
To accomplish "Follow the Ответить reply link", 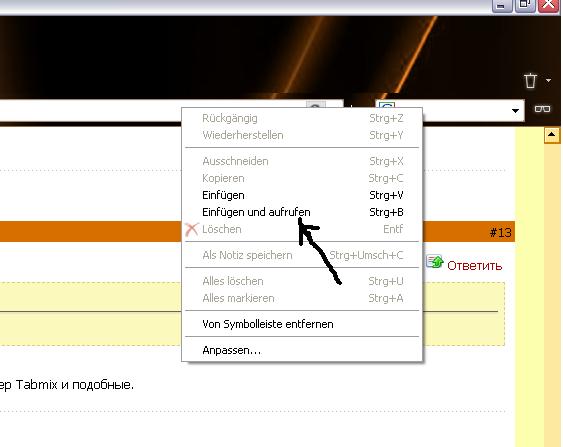I will (474, 266).
